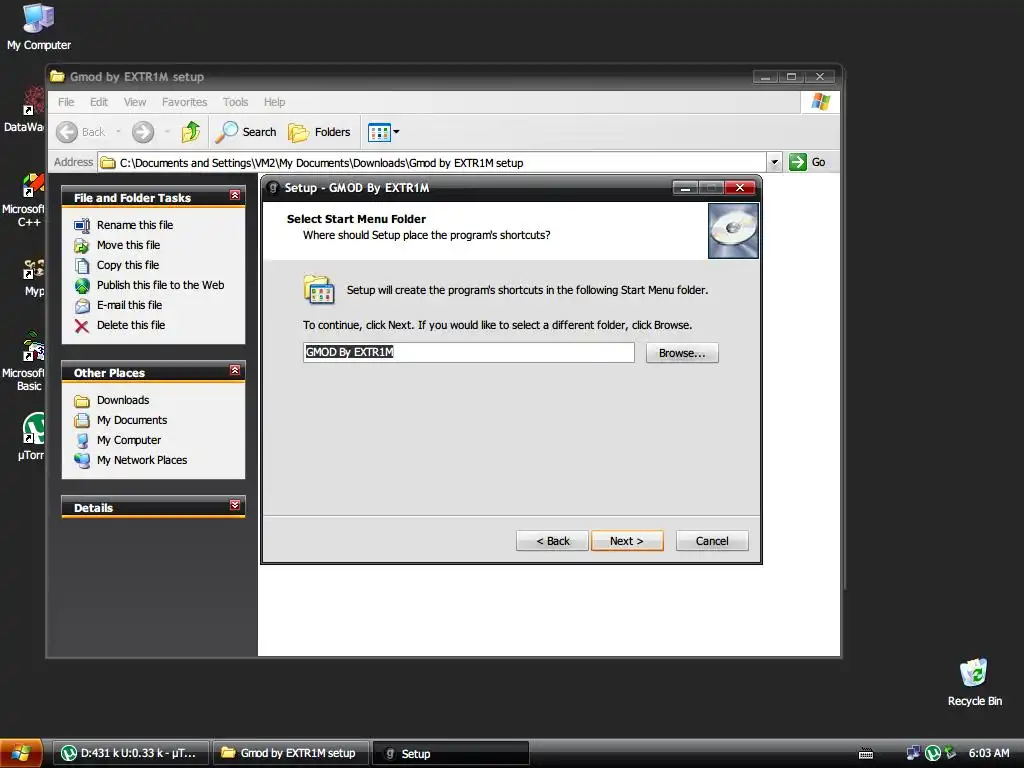Open Microsoft C++ desktop shortcut
Screen dimensions: 1024x768
pyautogui.click(x=25, y=200)
